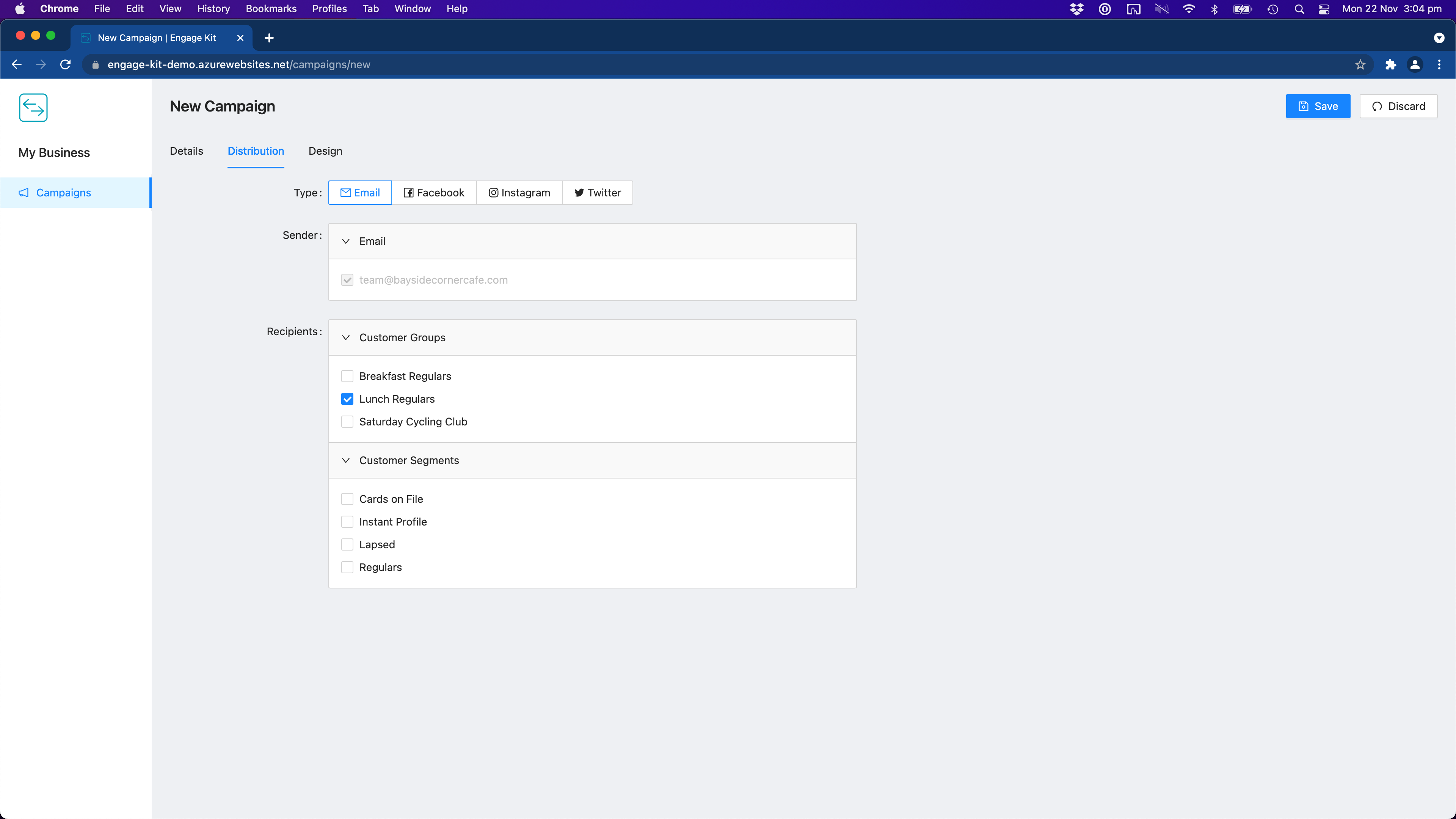Uncheck the Lunch Regulars checkbox
Viewport: 1456px width, 819px height.
tap(347, 399)
